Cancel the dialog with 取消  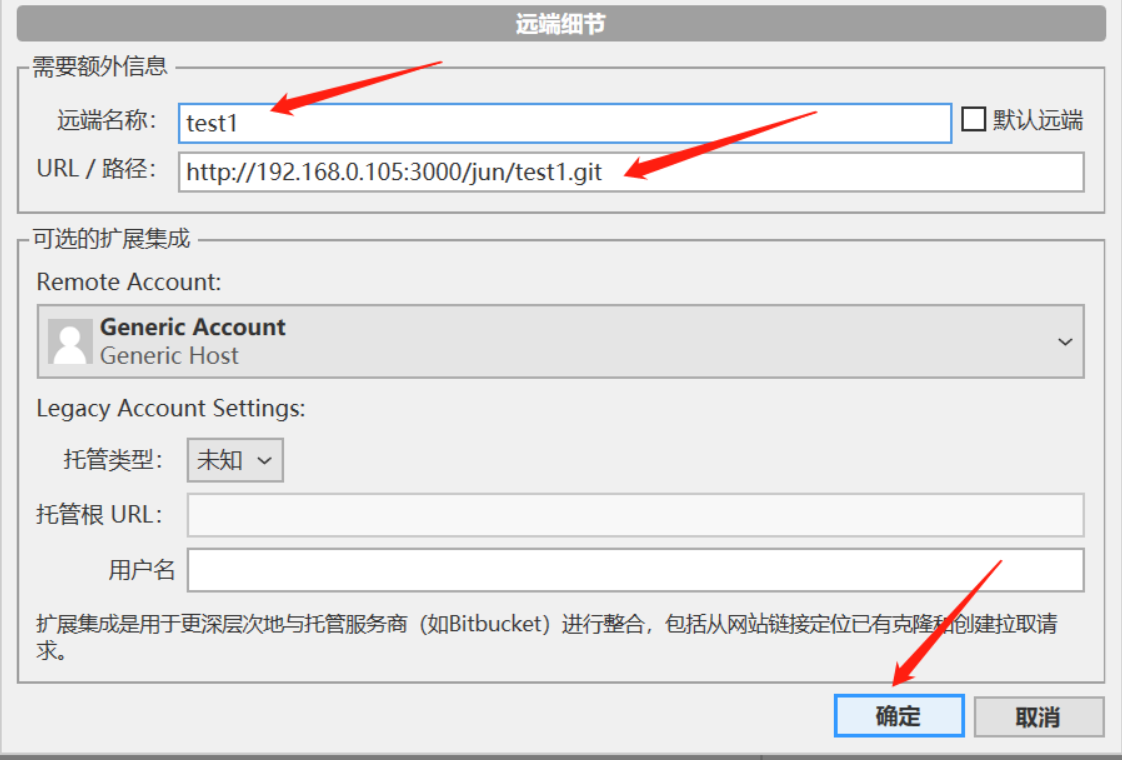point(1038,717)
